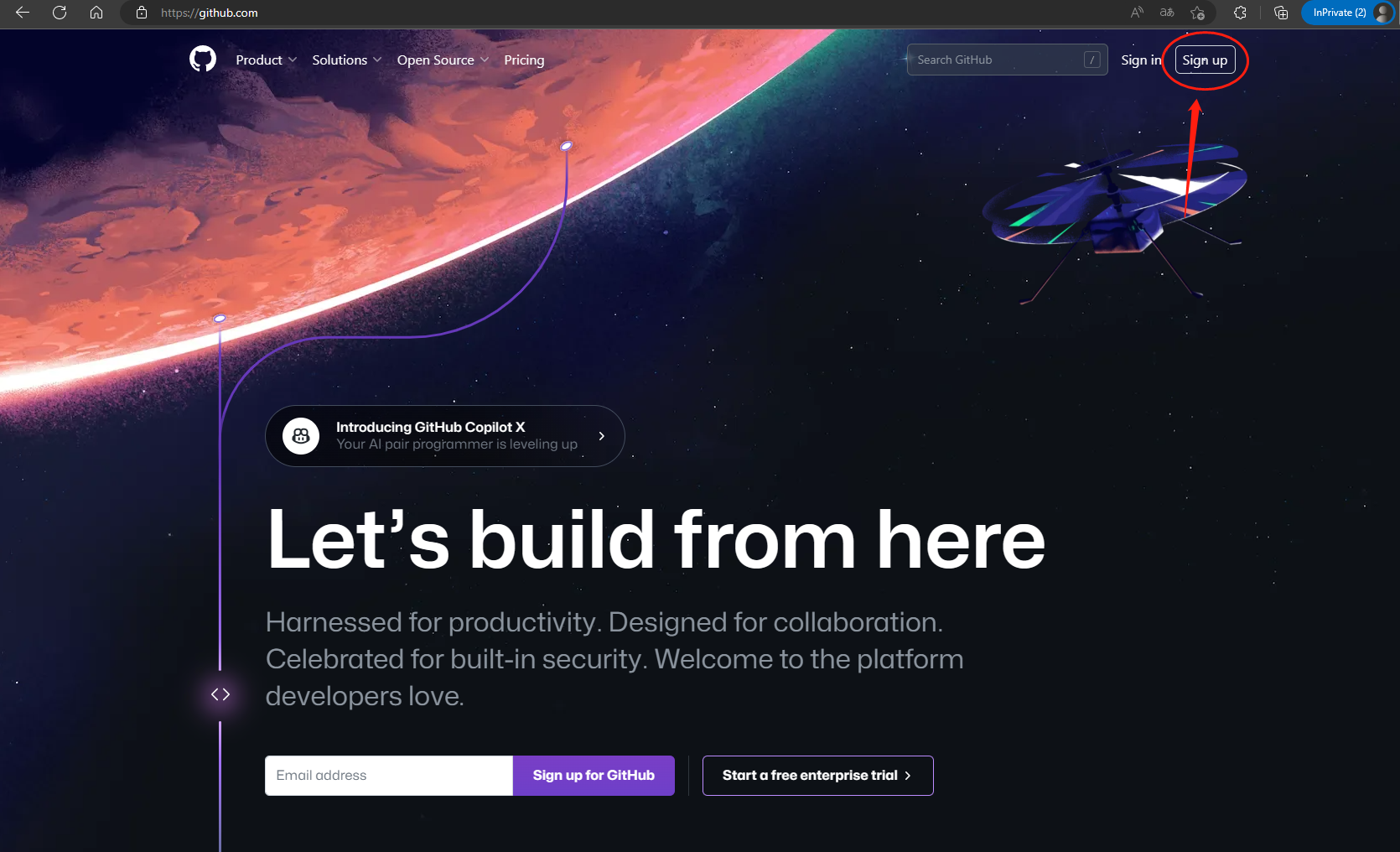The image size is (1400, 852).
Task: Open the Collections icon in the toolbar
Action: (1280, 13)
